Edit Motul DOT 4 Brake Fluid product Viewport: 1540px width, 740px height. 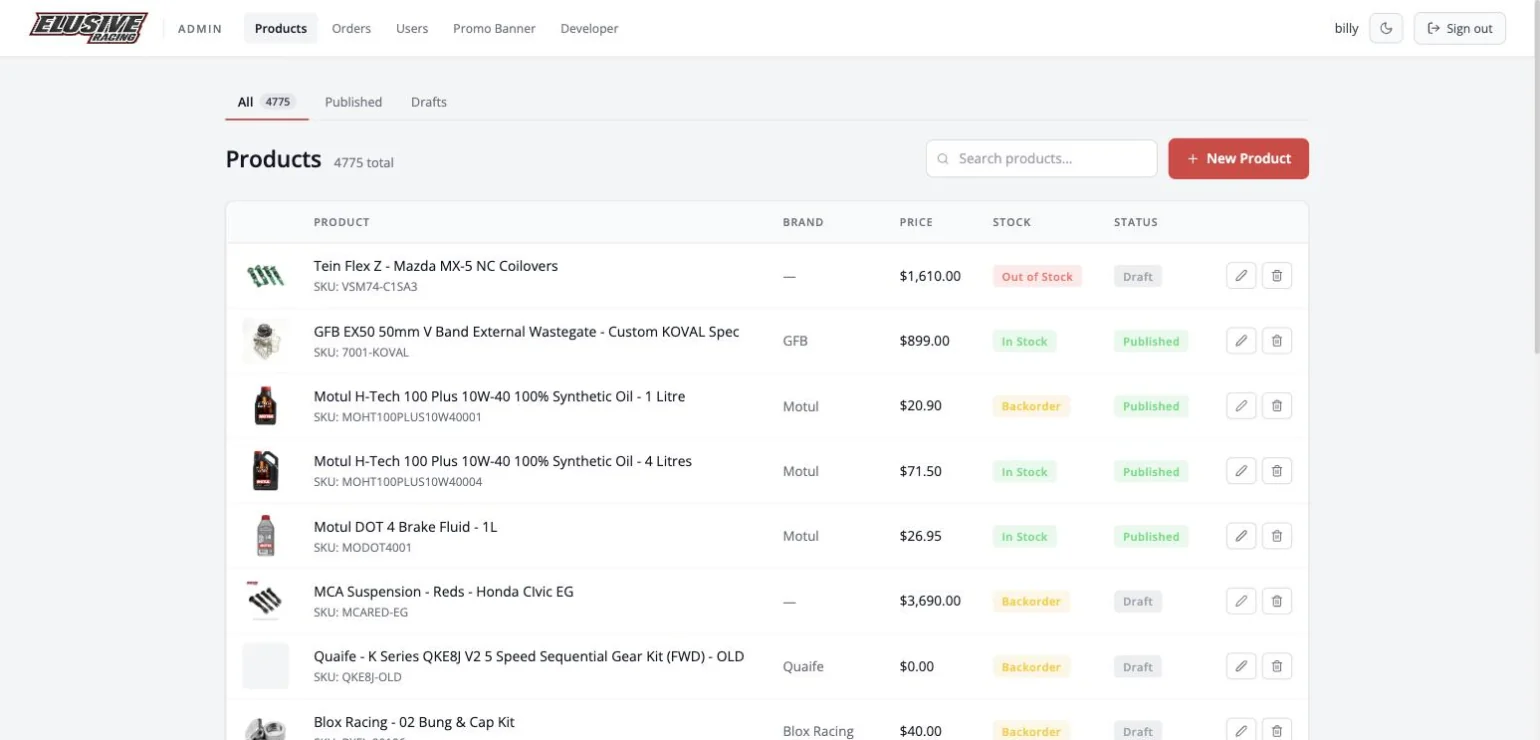point(1241,536)
